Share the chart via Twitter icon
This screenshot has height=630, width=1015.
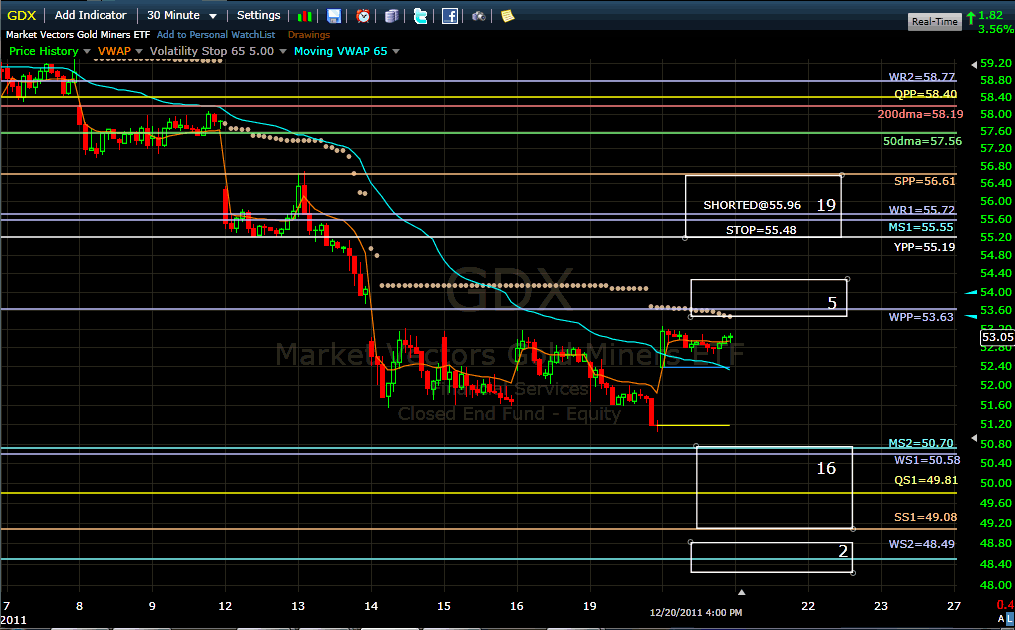(x=421, y=16)
